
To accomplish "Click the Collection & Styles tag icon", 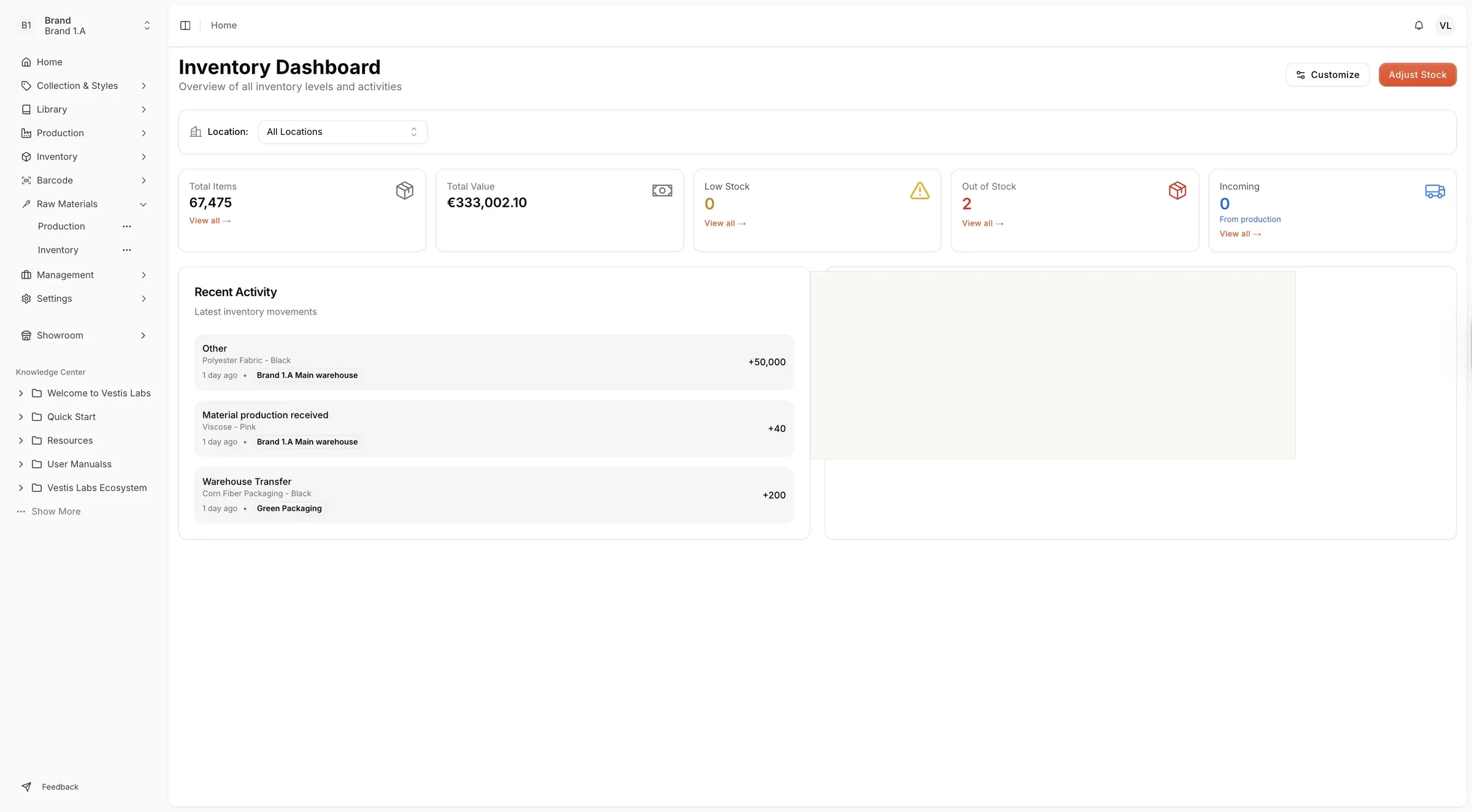I will coord(26,86).
